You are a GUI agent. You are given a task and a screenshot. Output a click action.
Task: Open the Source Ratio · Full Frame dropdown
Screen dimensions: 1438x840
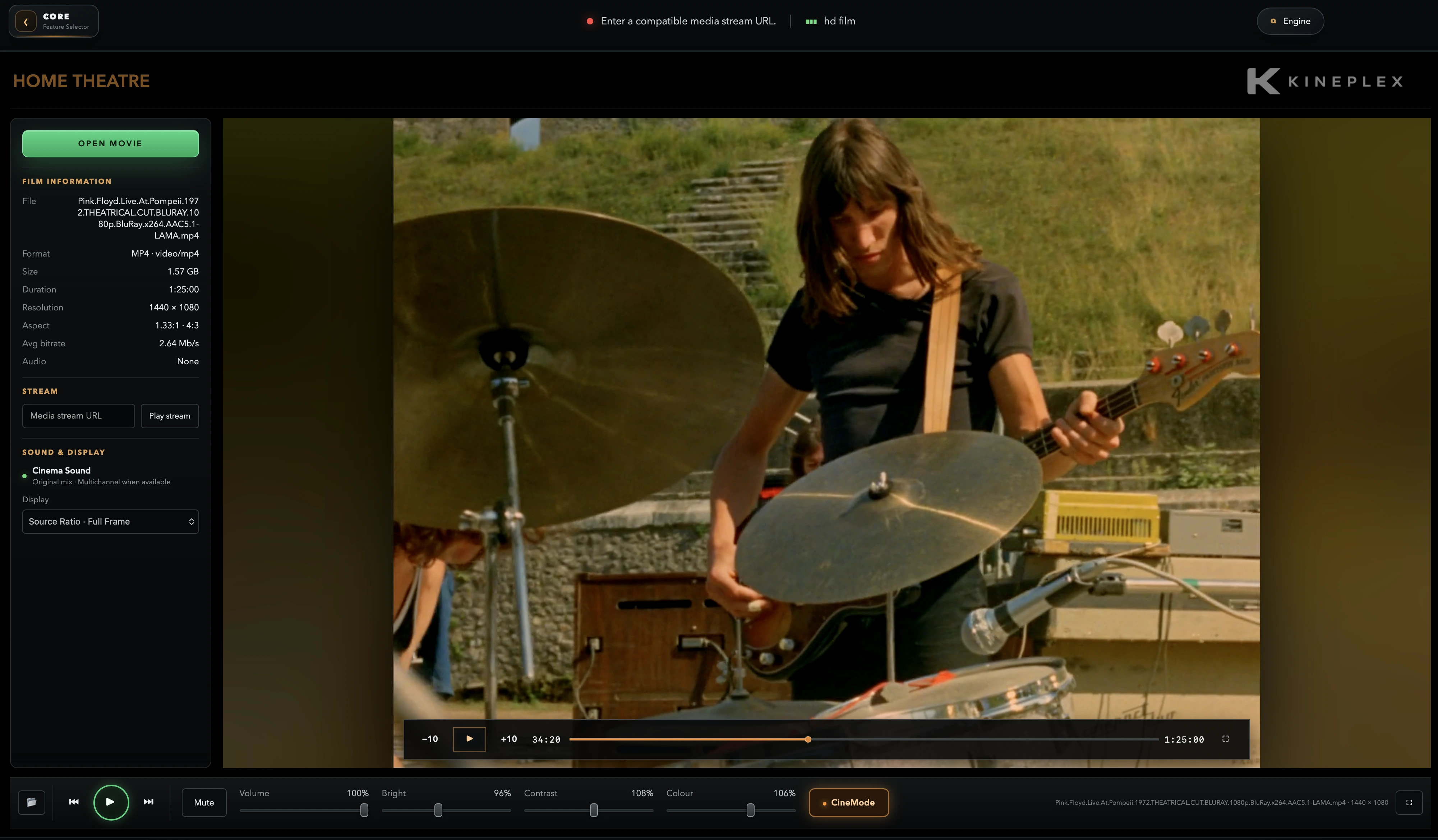tap(110, 522)
